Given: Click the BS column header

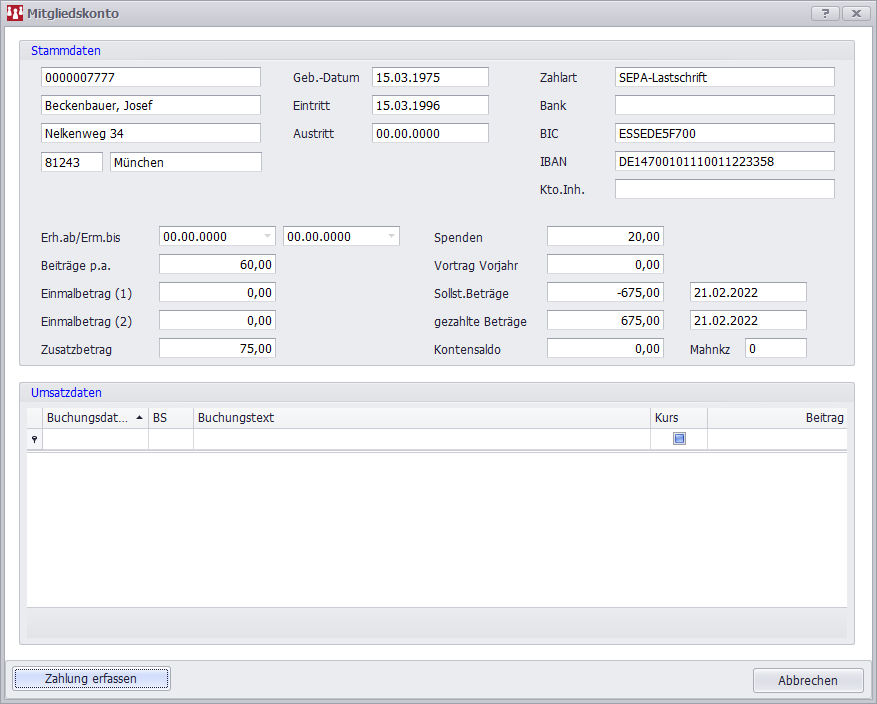Looking at the screenshot, I should click(x=170, y=418).
